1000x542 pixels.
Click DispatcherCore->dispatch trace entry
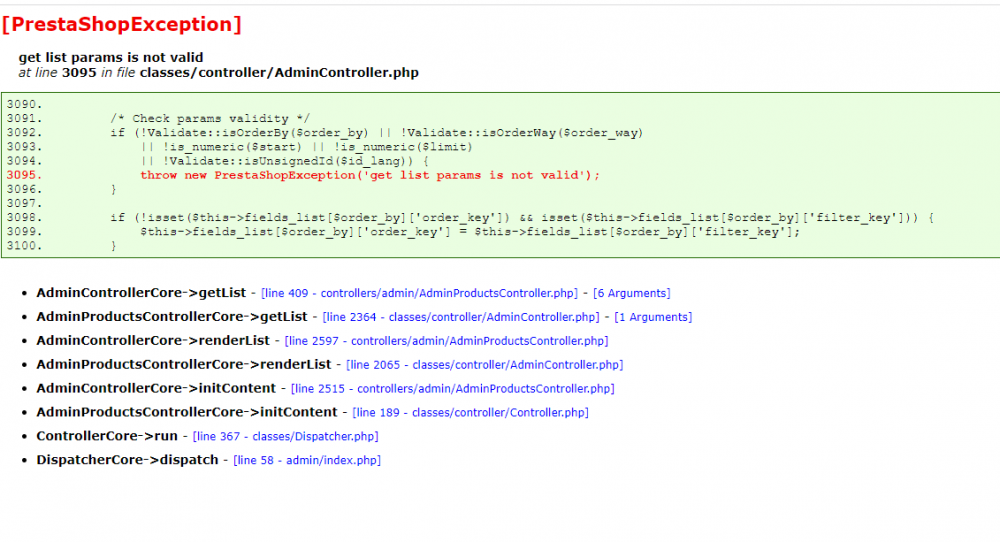(x=128, y=460)
